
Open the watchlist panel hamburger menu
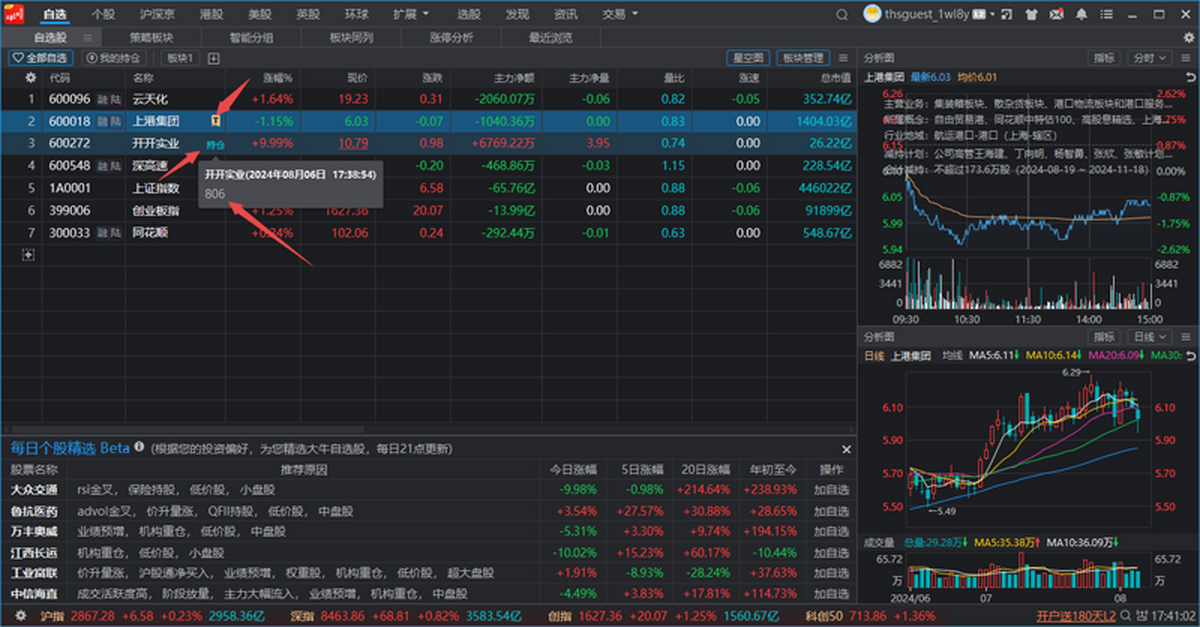(843, 58)
